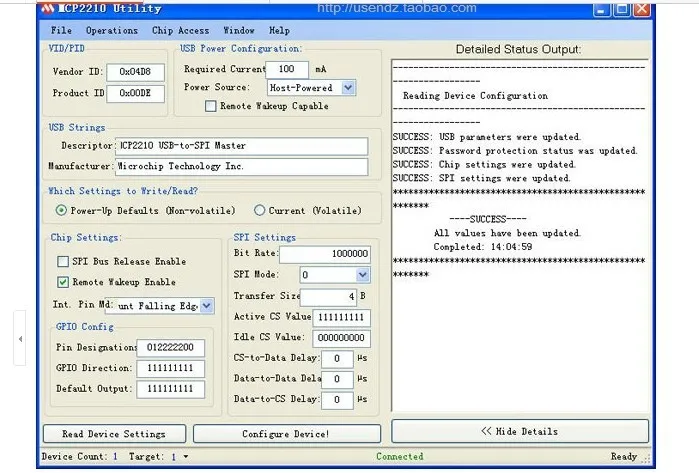Focus the Required Current field
The width and height of the screenshot is (699, 473).
[x=287, y=69]
